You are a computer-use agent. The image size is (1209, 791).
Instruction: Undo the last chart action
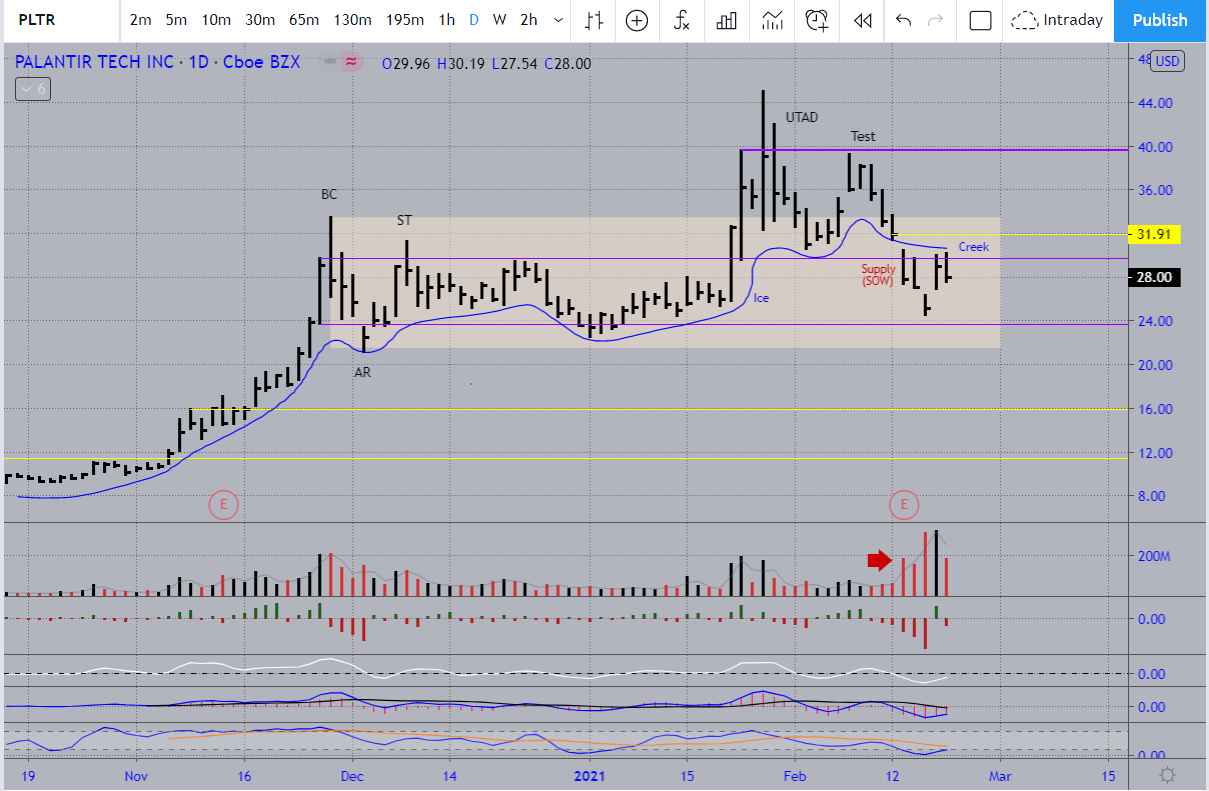[x=904, y=20]
